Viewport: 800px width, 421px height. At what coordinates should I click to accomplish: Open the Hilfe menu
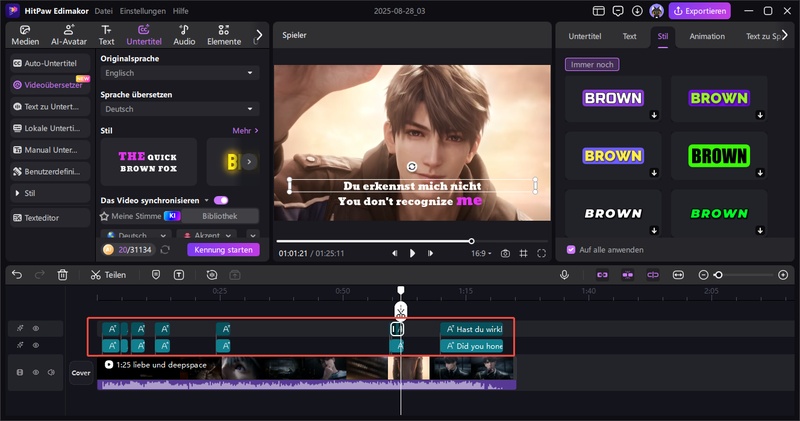pos(181,11)
